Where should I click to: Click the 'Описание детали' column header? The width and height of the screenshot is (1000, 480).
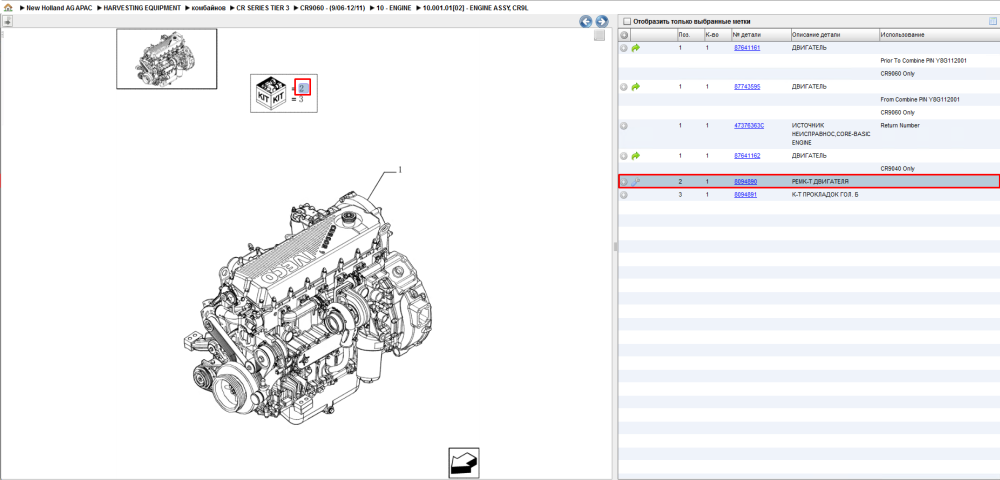[834, 34]
